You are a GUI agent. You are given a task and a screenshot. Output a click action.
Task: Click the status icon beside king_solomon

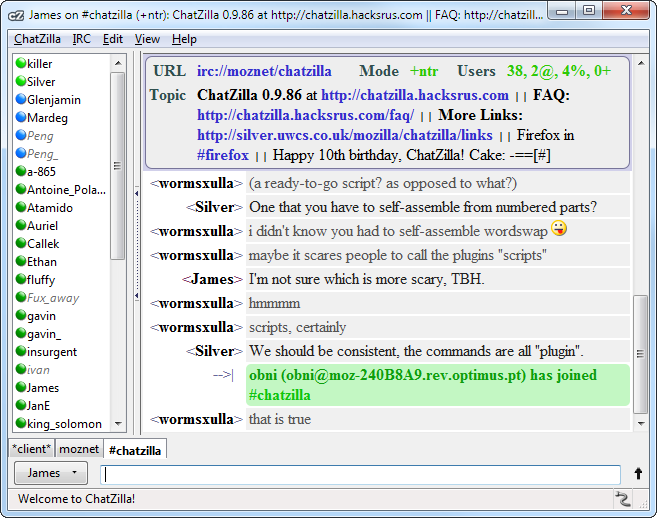coord(20,424)
